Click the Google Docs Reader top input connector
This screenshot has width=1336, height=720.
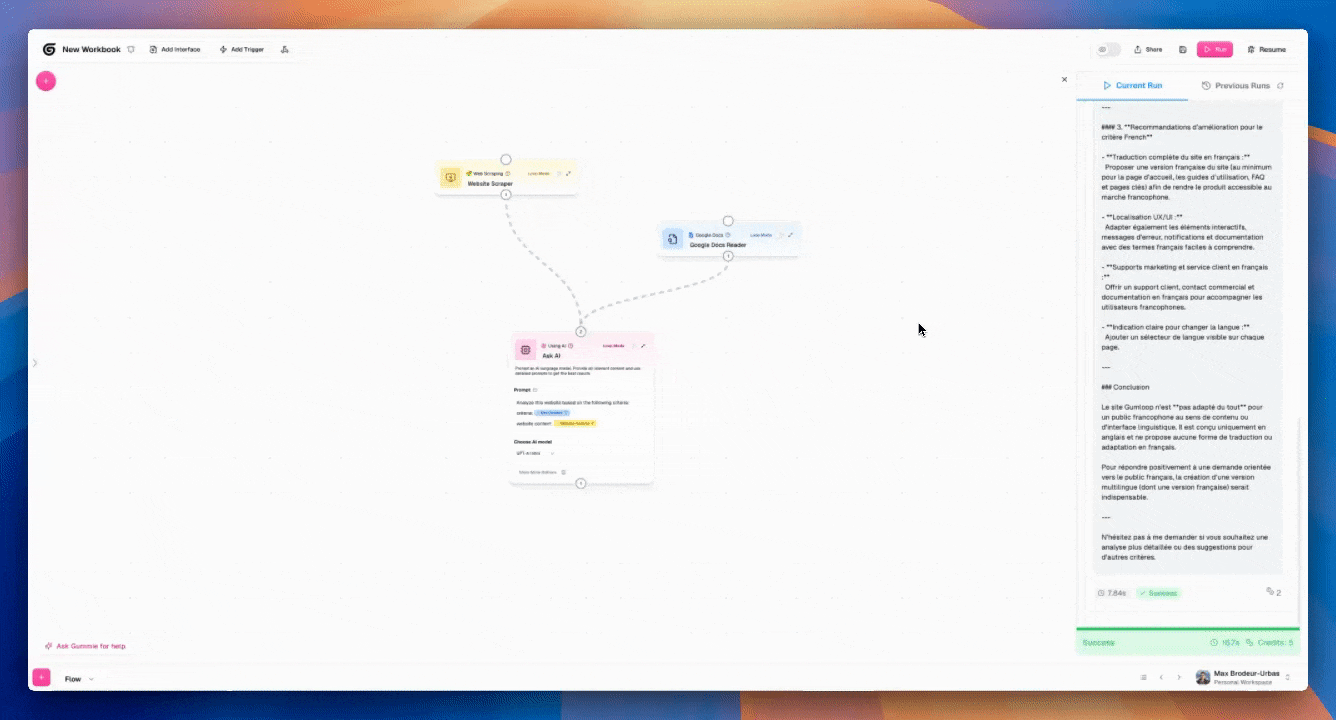pyautogui.click(x=728, y=221)
